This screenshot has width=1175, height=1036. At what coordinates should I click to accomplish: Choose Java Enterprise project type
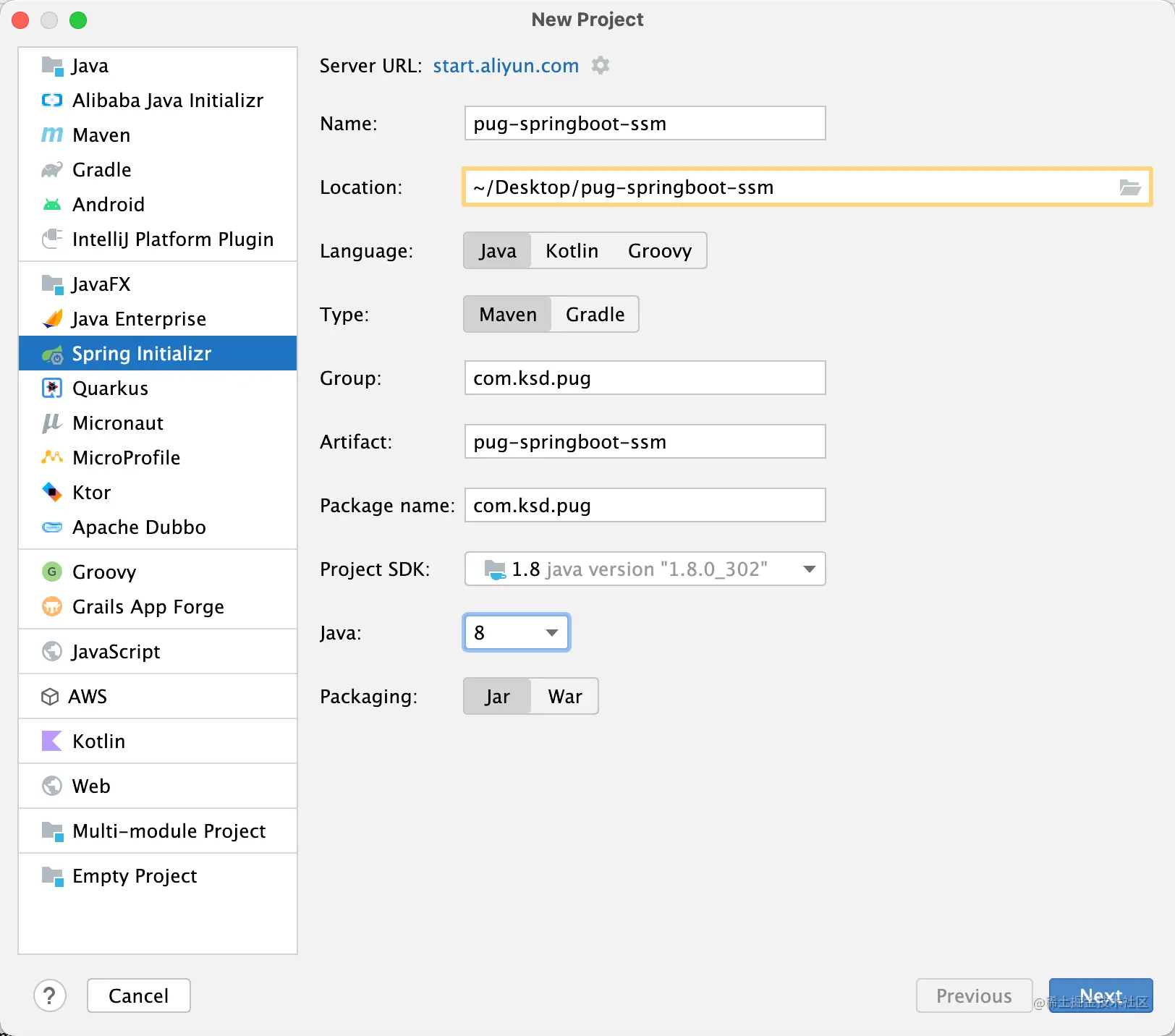pos(158,319)
